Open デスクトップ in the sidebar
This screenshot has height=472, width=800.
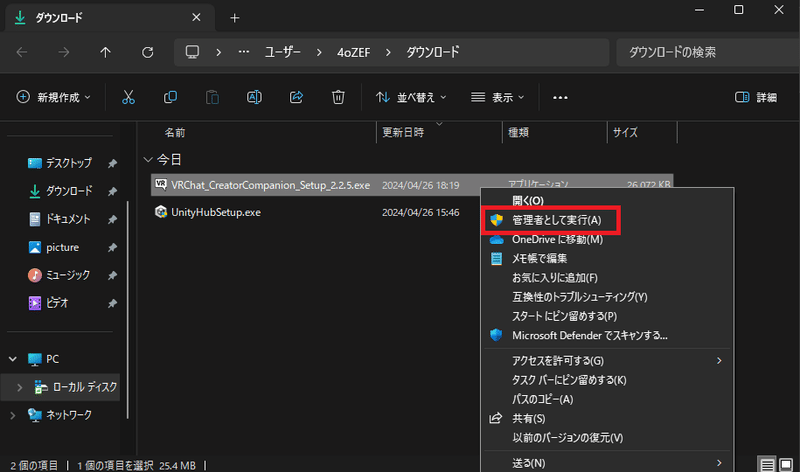(60, 163)
